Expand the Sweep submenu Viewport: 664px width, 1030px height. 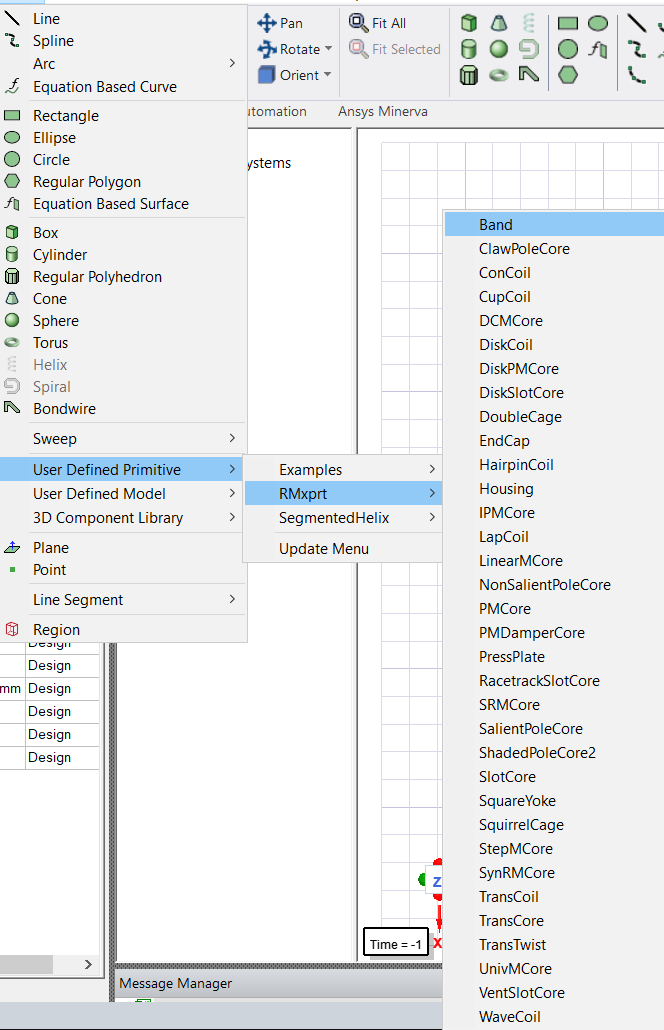click(232, 438)
